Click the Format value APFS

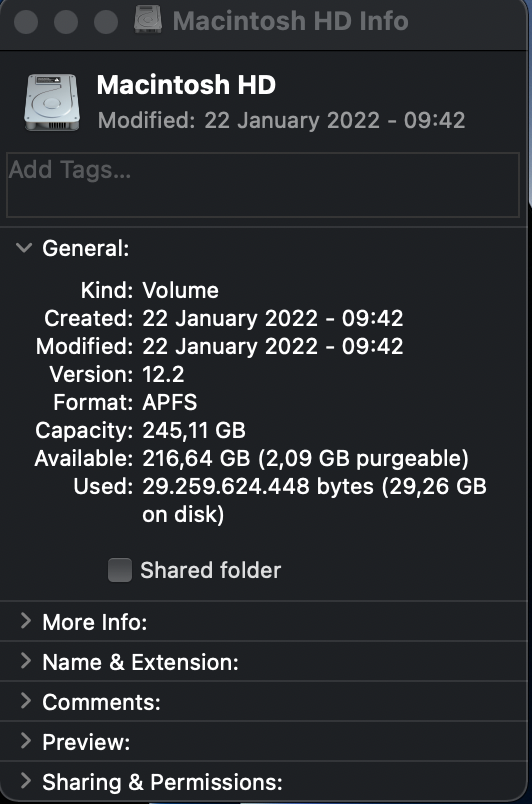pyautogui.click(x=170, y=403)
